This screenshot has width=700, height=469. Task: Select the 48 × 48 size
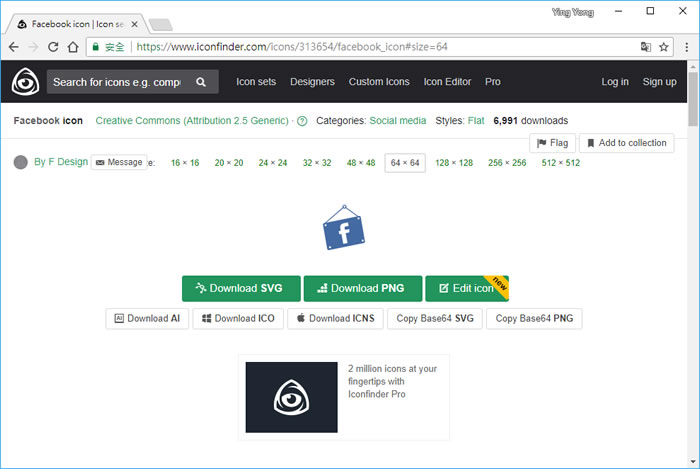click(x=361, y=163)
